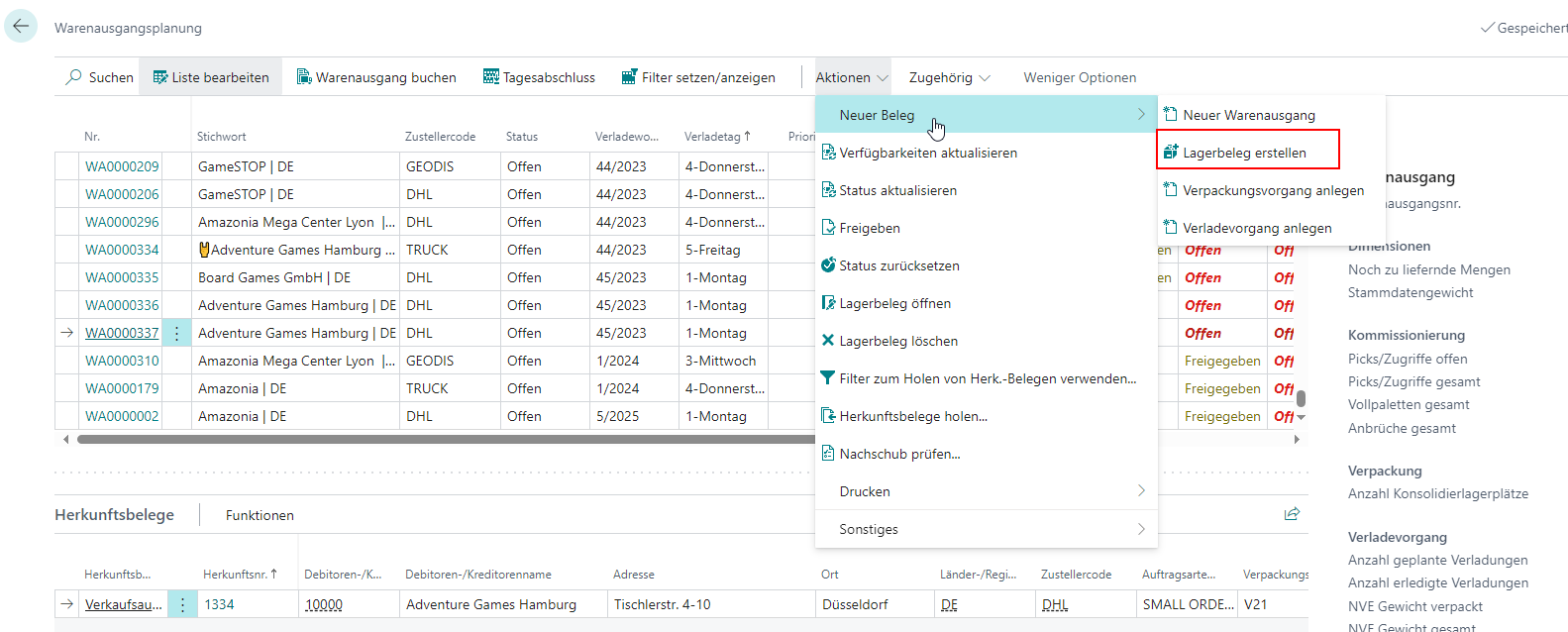
Task: Open shipment link WA0000209
Action: coord(122,166)
